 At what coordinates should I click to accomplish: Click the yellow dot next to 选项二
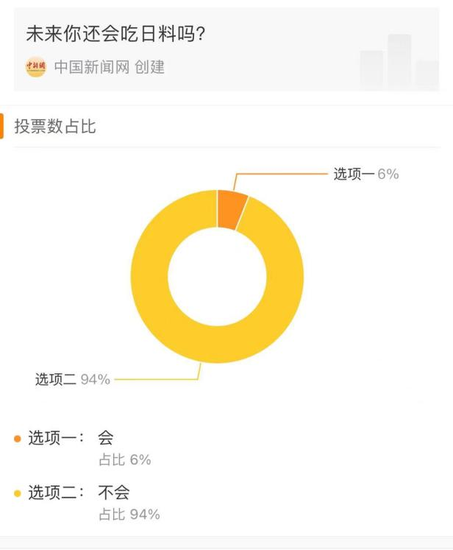coord(17,494)
